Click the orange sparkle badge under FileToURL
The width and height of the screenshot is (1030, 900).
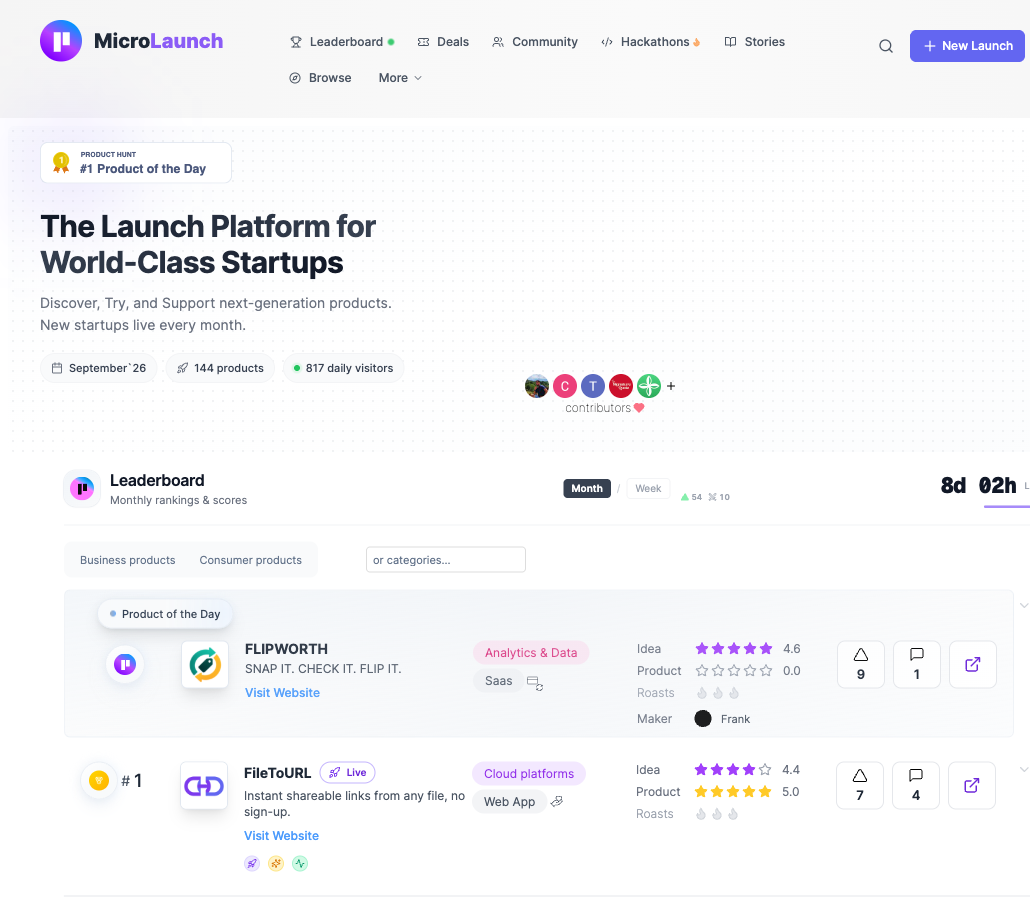click(x=276, y=863)
